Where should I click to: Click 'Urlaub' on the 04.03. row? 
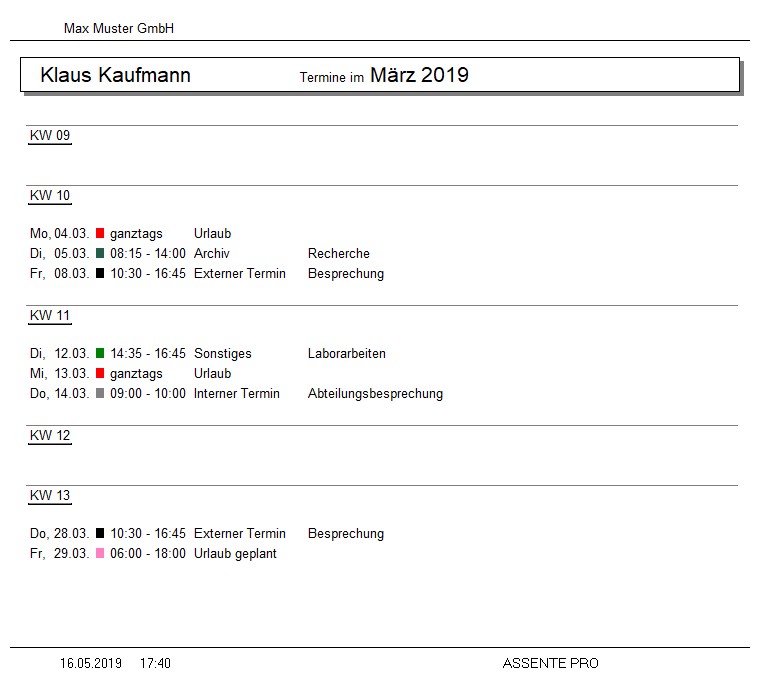coord(212,233)
